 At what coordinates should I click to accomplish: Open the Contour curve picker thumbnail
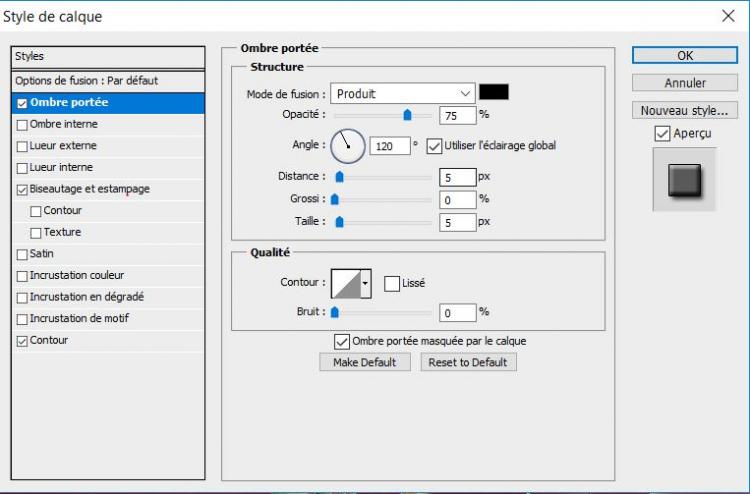click(345, 283)
